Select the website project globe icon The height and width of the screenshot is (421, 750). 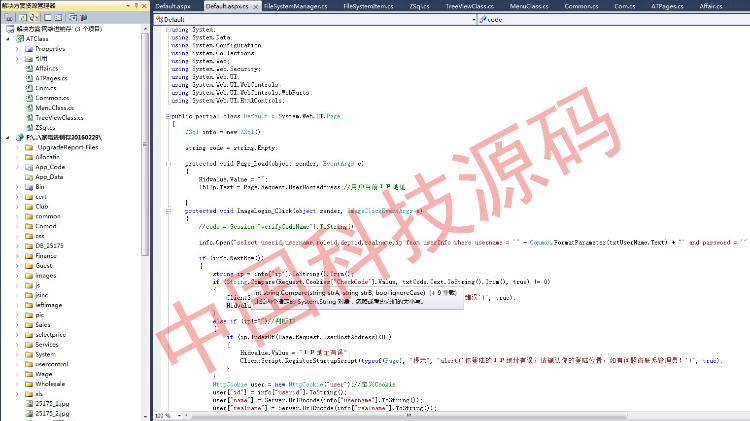(20, 137)
